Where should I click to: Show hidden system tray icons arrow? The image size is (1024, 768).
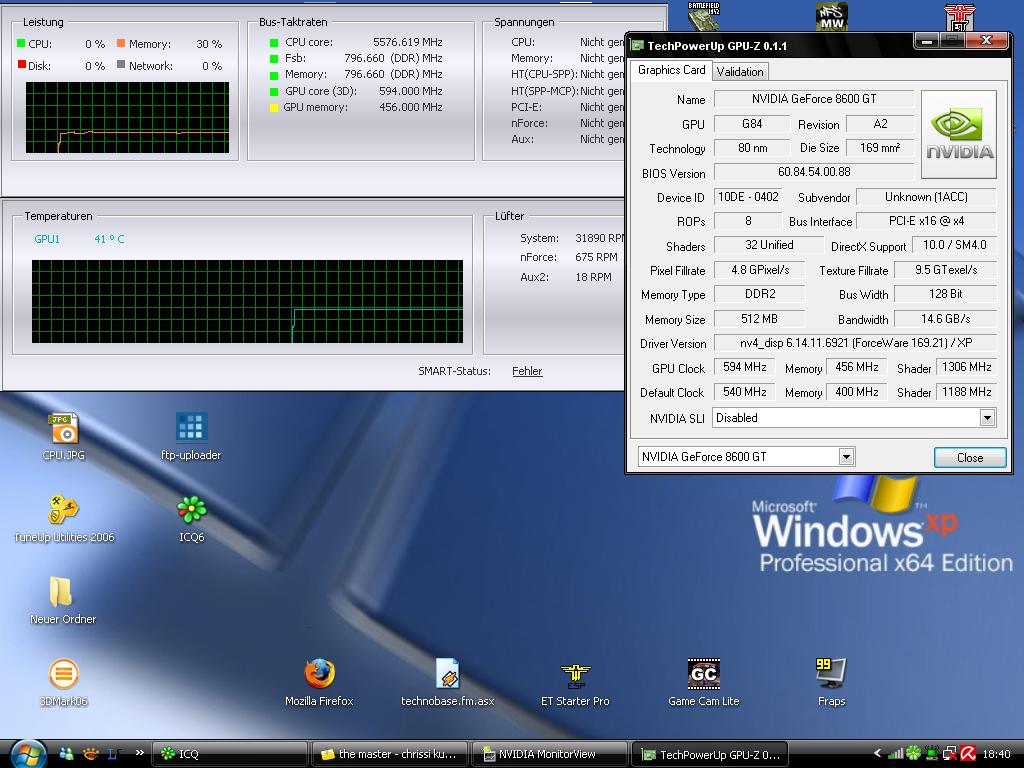pyautogui.click(x=877, y=754)
